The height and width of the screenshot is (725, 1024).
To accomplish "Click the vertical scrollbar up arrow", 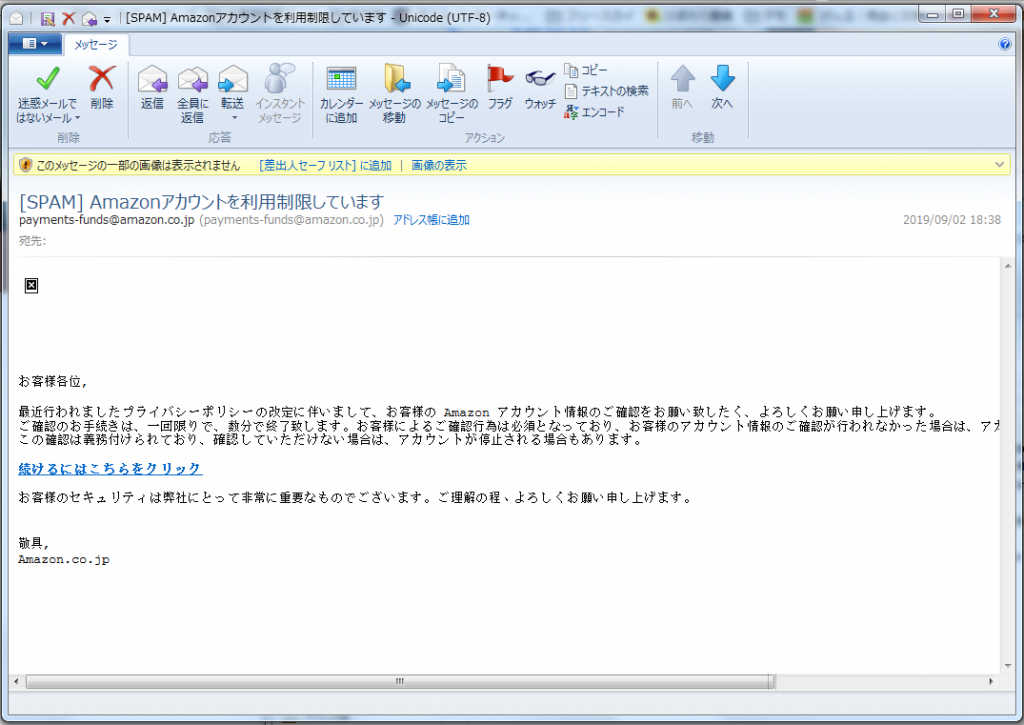I will 1008,266.
